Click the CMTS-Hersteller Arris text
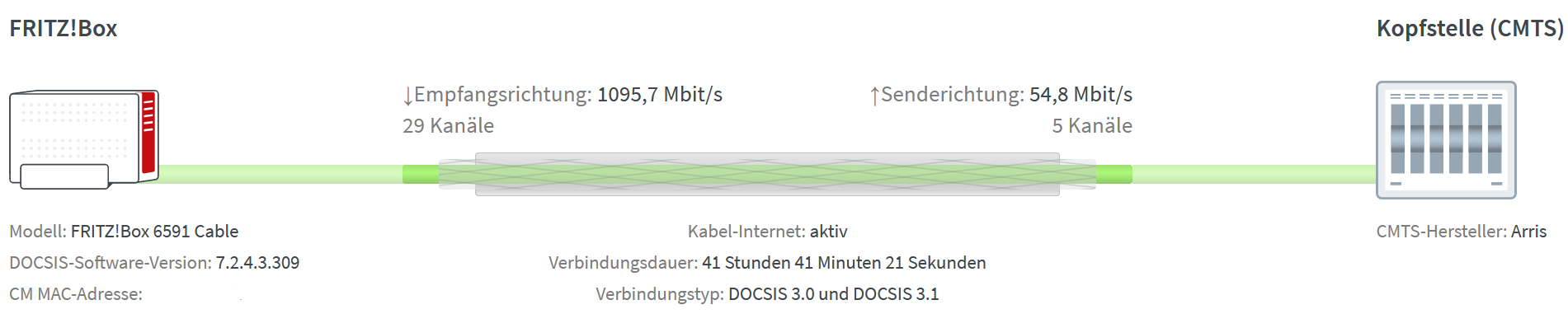This screenshot has width=1568, height=314. pos(1462,232)
